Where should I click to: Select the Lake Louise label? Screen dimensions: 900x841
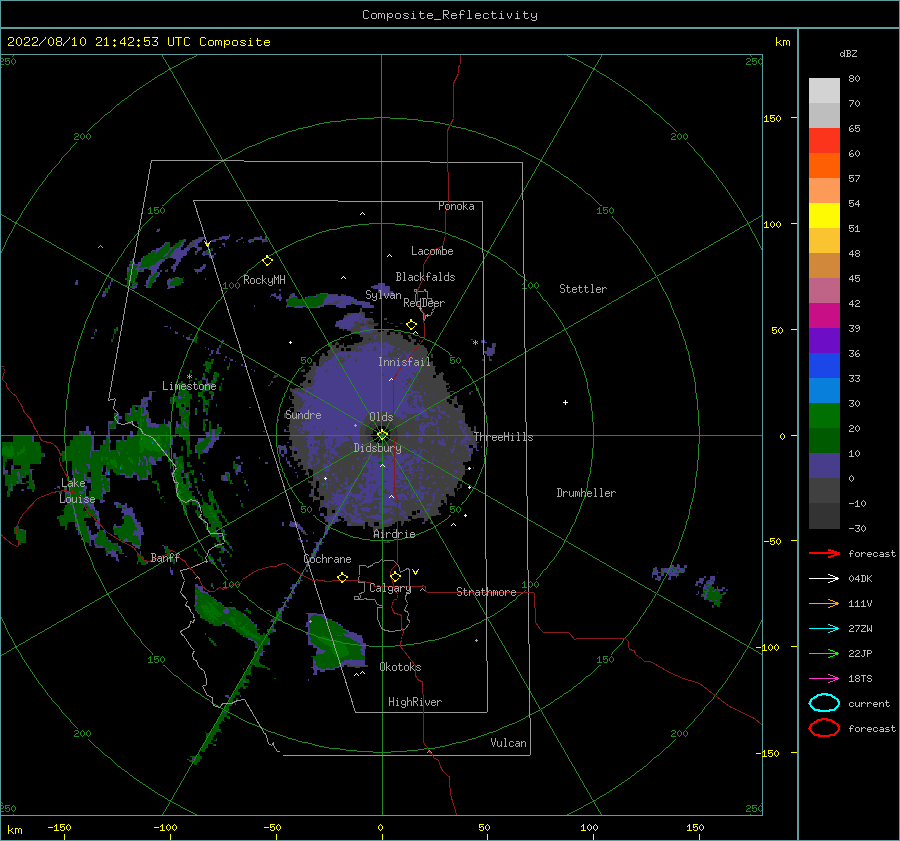click(x=77, y=491)
